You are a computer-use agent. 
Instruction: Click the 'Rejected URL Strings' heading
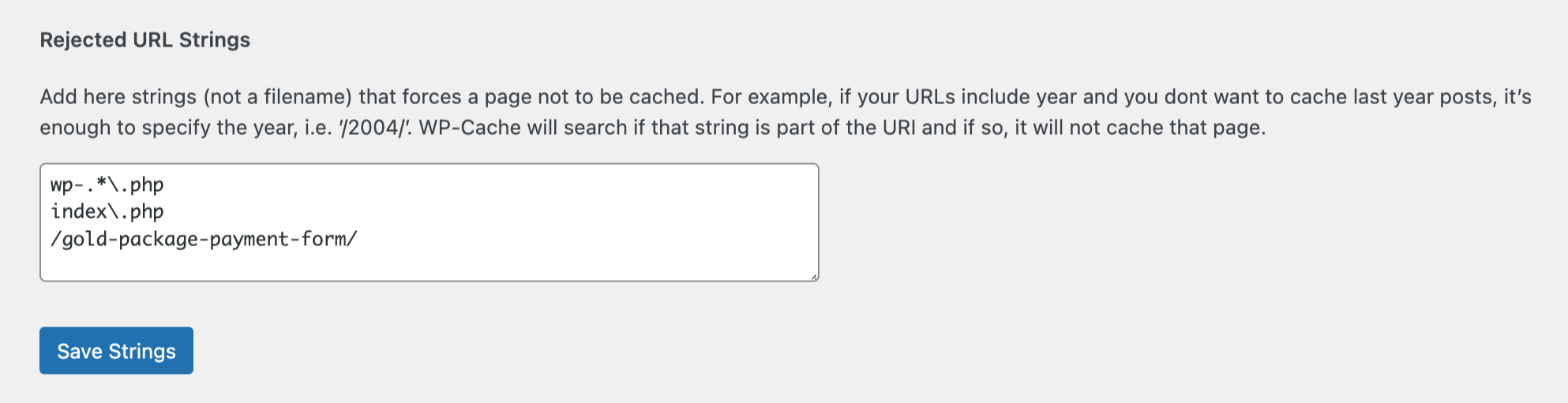pos(145,39)
